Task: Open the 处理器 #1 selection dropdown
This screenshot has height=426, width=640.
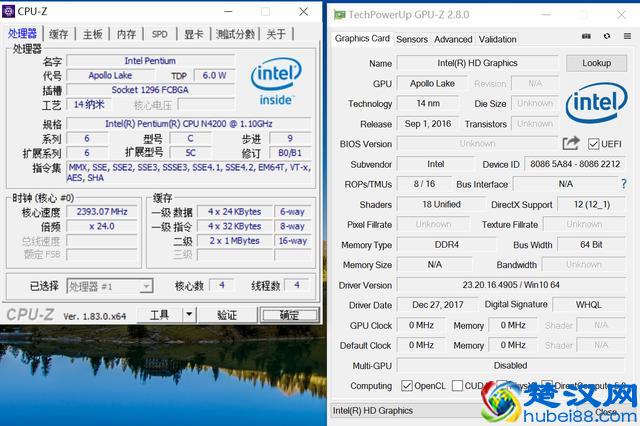Action: (x=110, y=286)
